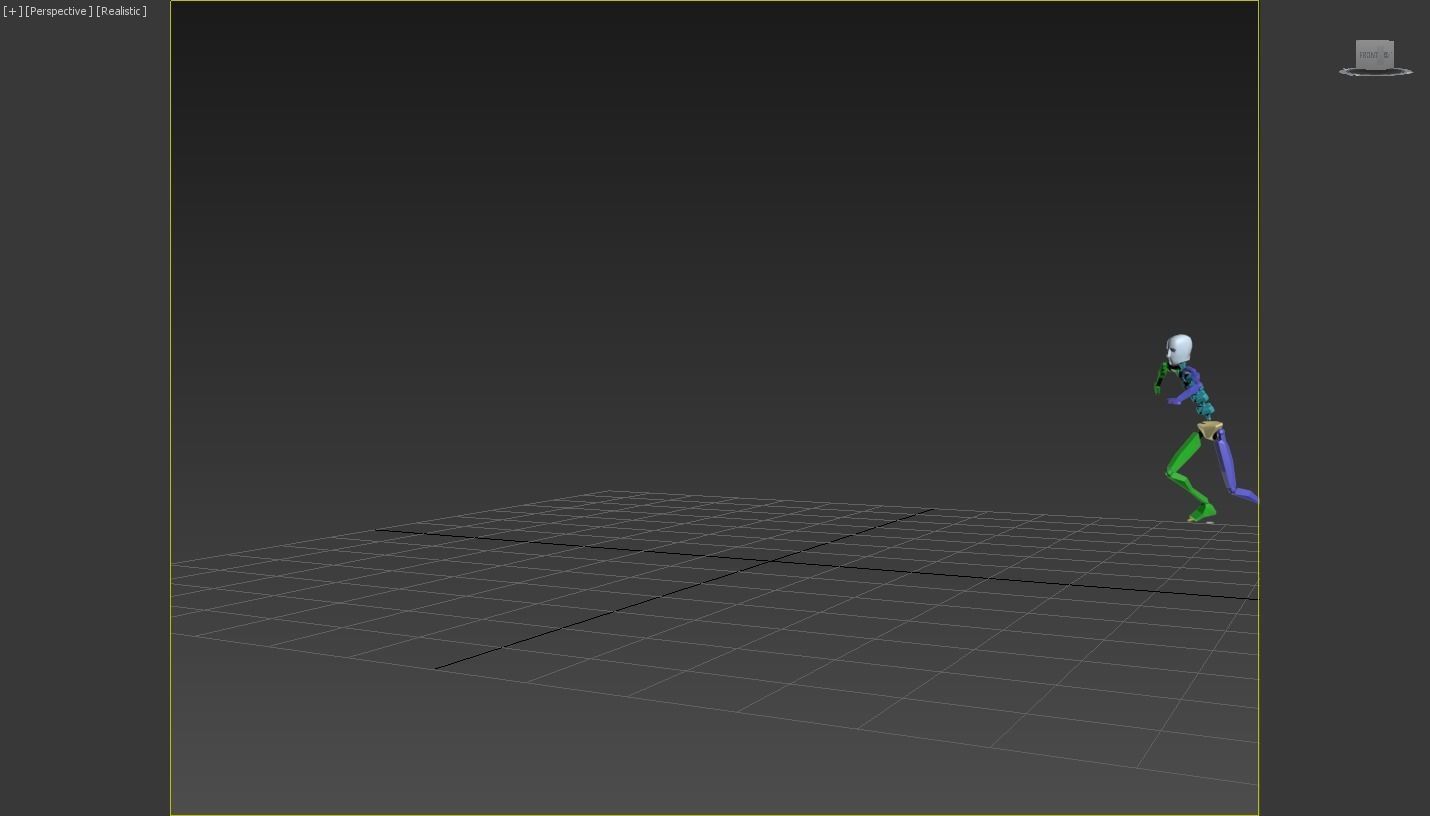The height and width of the screenshot is (816, 1430).
Task: Select the biped's green thigh bone
Action: (1185, 453)
